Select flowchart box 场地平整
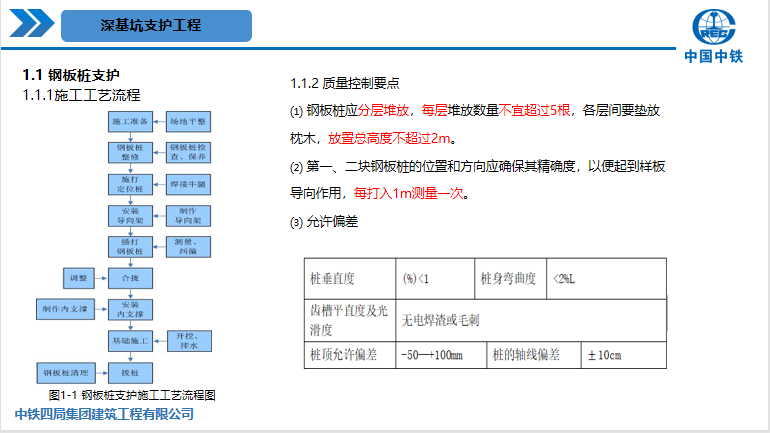The image size is (770, 433). click(188, 122)
